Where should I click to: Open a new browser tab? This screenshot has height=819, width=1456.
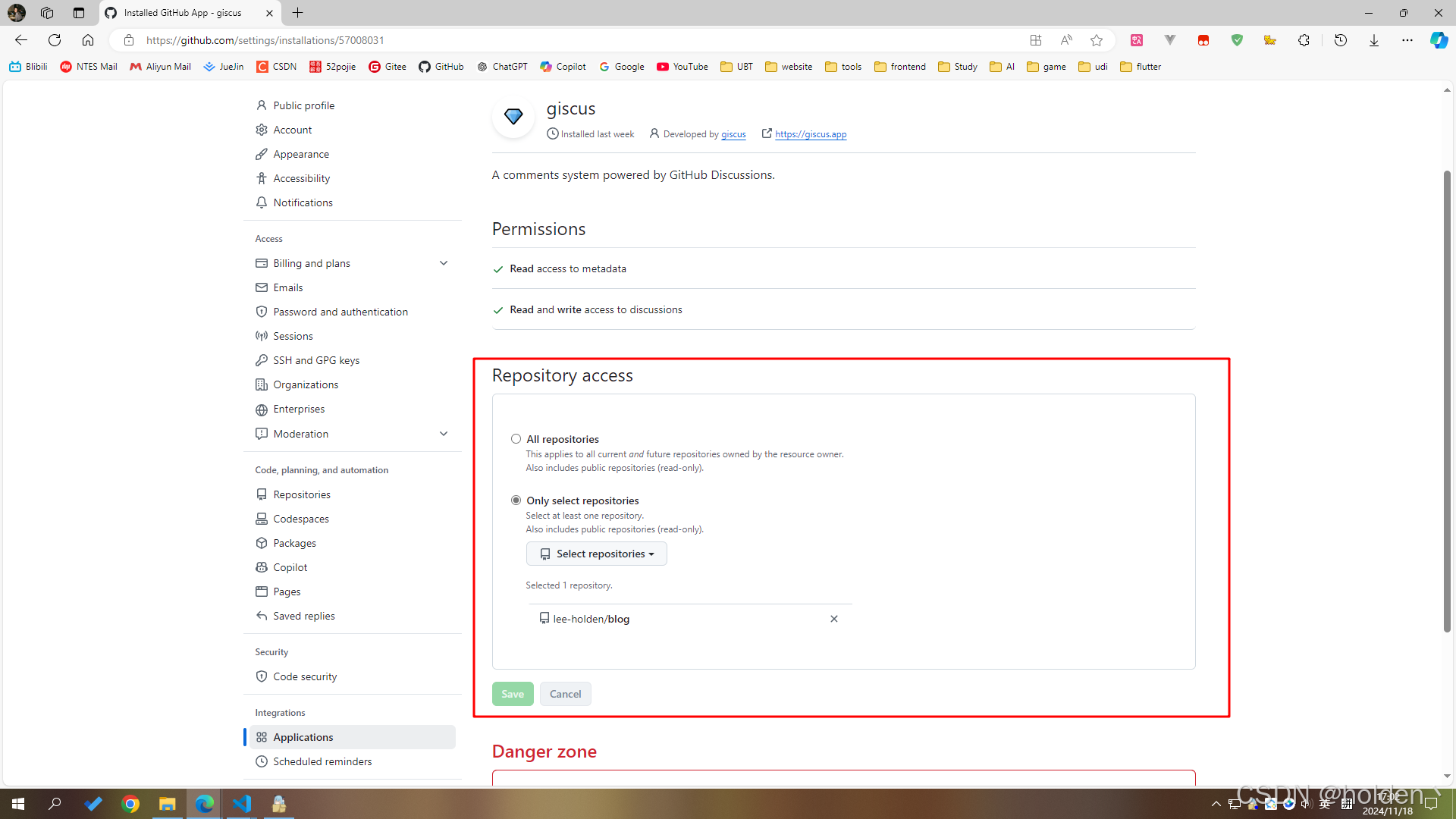(x=298, y=13)
